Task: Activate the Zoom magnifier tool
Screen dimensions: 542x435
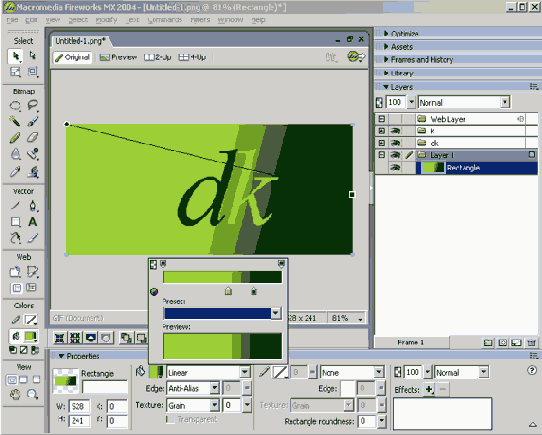Action: coord(32,394)
